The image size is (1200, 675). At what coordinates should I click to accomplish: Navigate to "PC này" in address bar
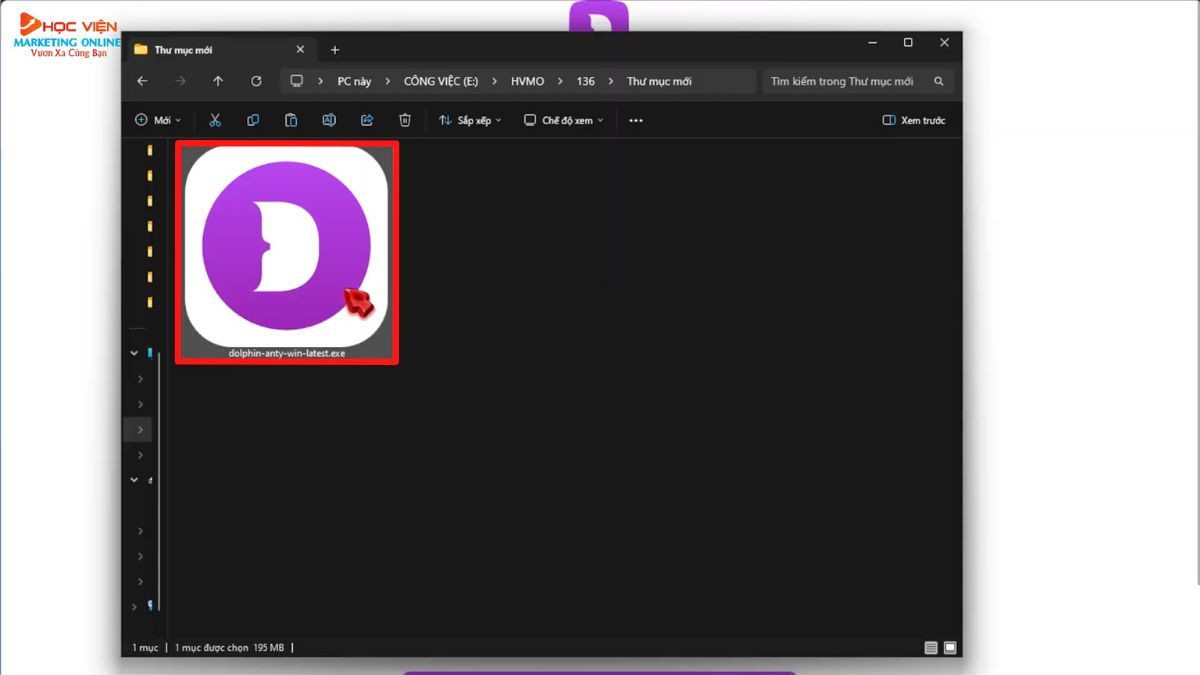[354, 81]
